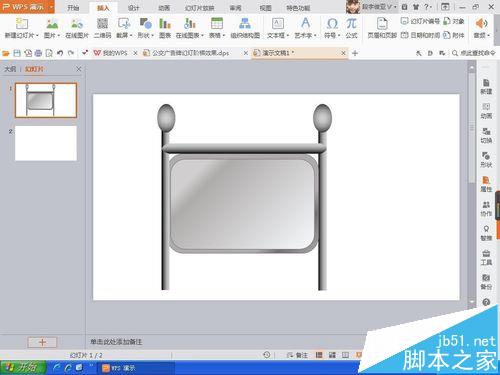The image size is (500, 375).
Task: Expand the 音频 dropdown arrow
Action: click(x=488, y=35)
